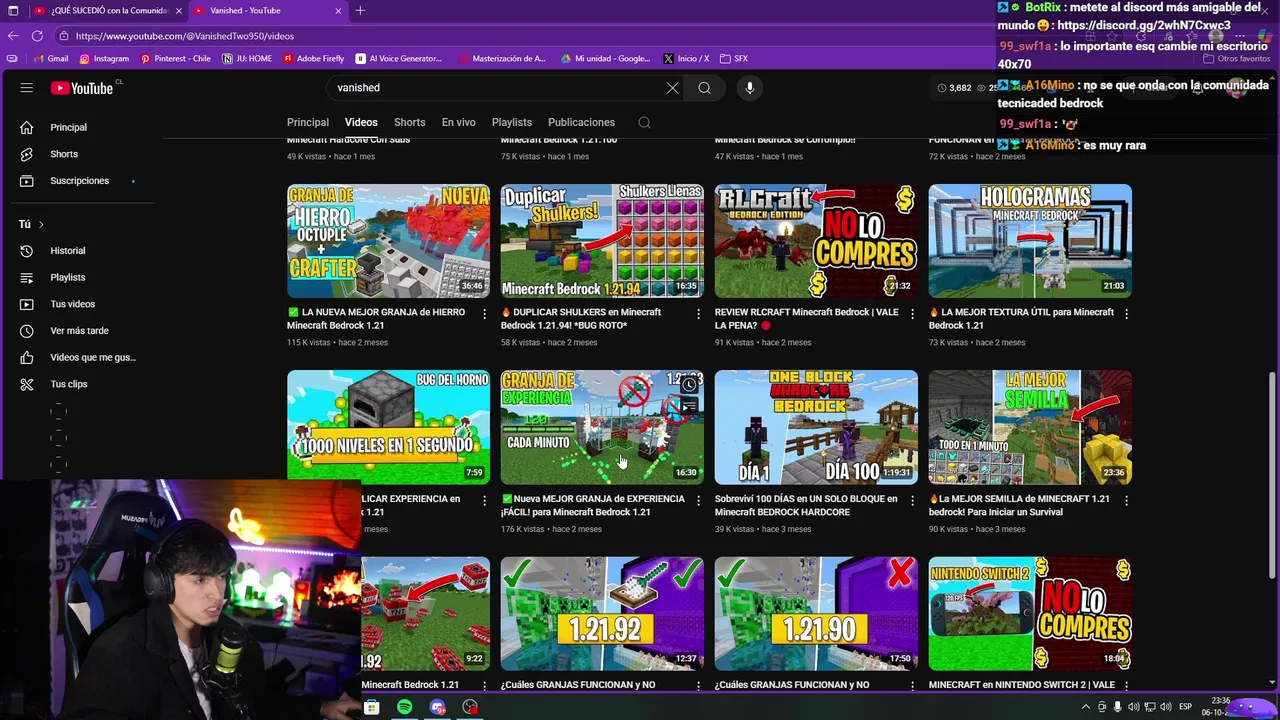
Task: Search within channel using the magnifier icon
Action: [644, 123]
